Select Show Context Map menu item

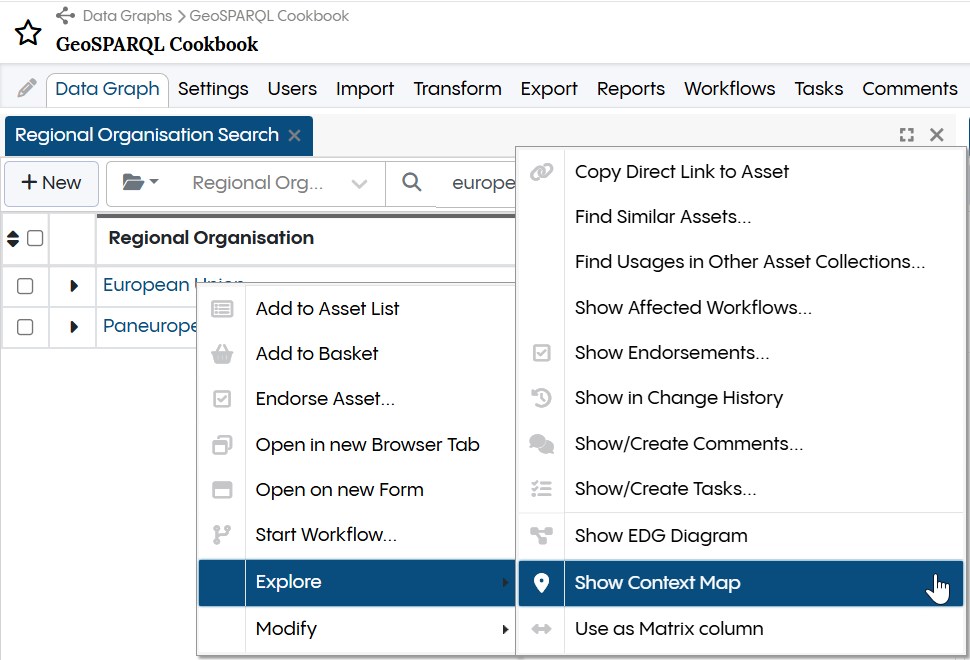point(657,583)
